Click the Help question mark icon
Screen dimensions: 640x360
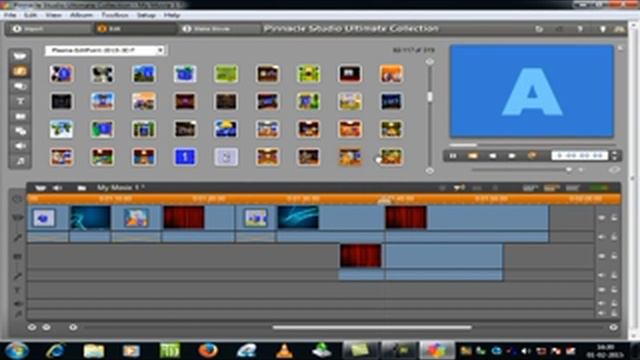[580, 29]
